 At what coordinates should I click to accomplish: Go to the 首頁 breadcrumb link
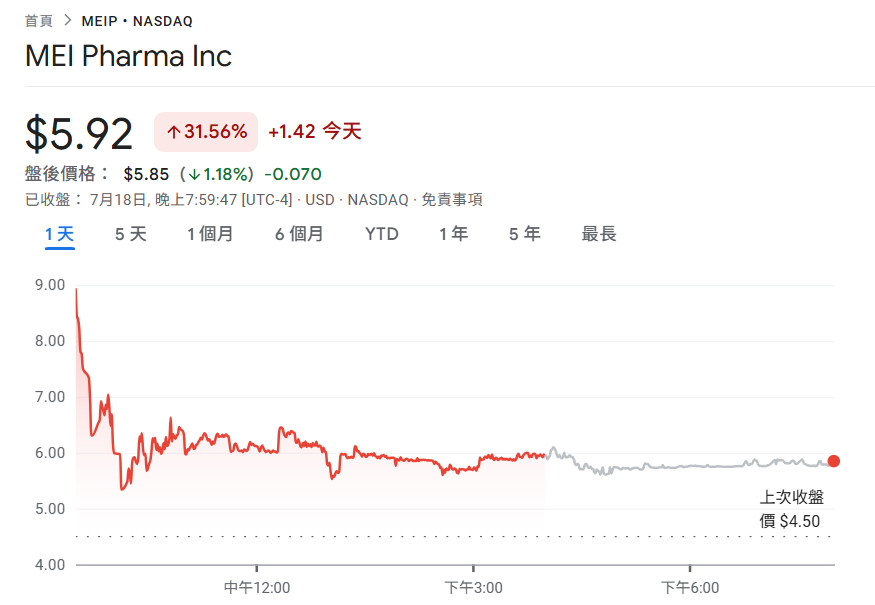coord(39,21)
